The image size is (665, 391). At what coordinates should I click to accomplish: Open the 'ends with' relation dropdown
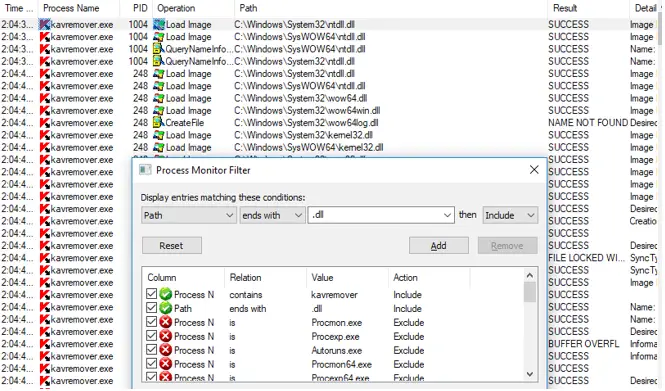pos(272,215)
